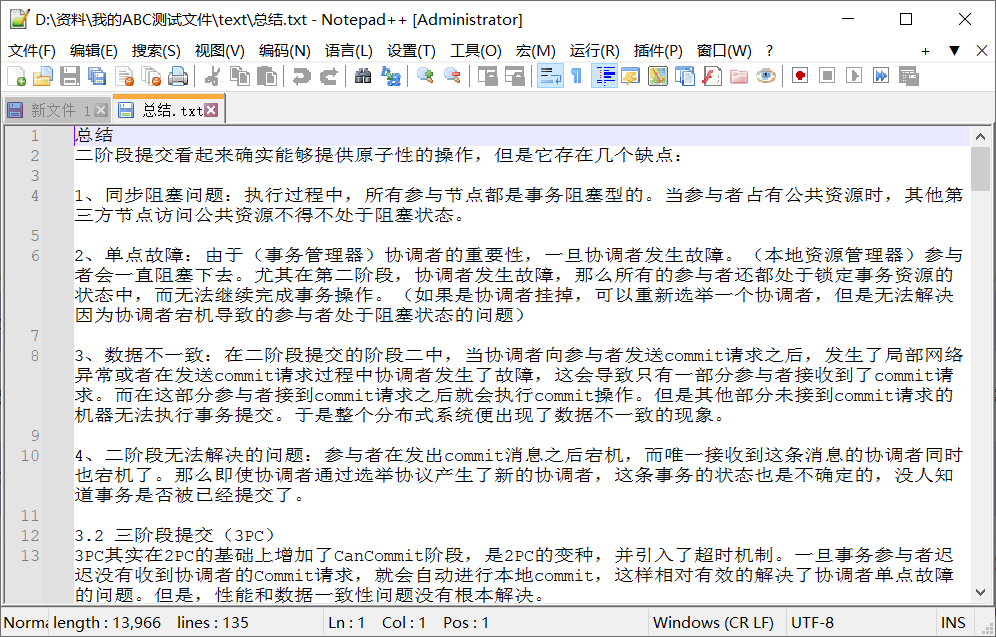Screen dimensions: 996x637
Task: Toggle file monitoring eye icon
Action: pyautogui.click(x=766, y=76)
